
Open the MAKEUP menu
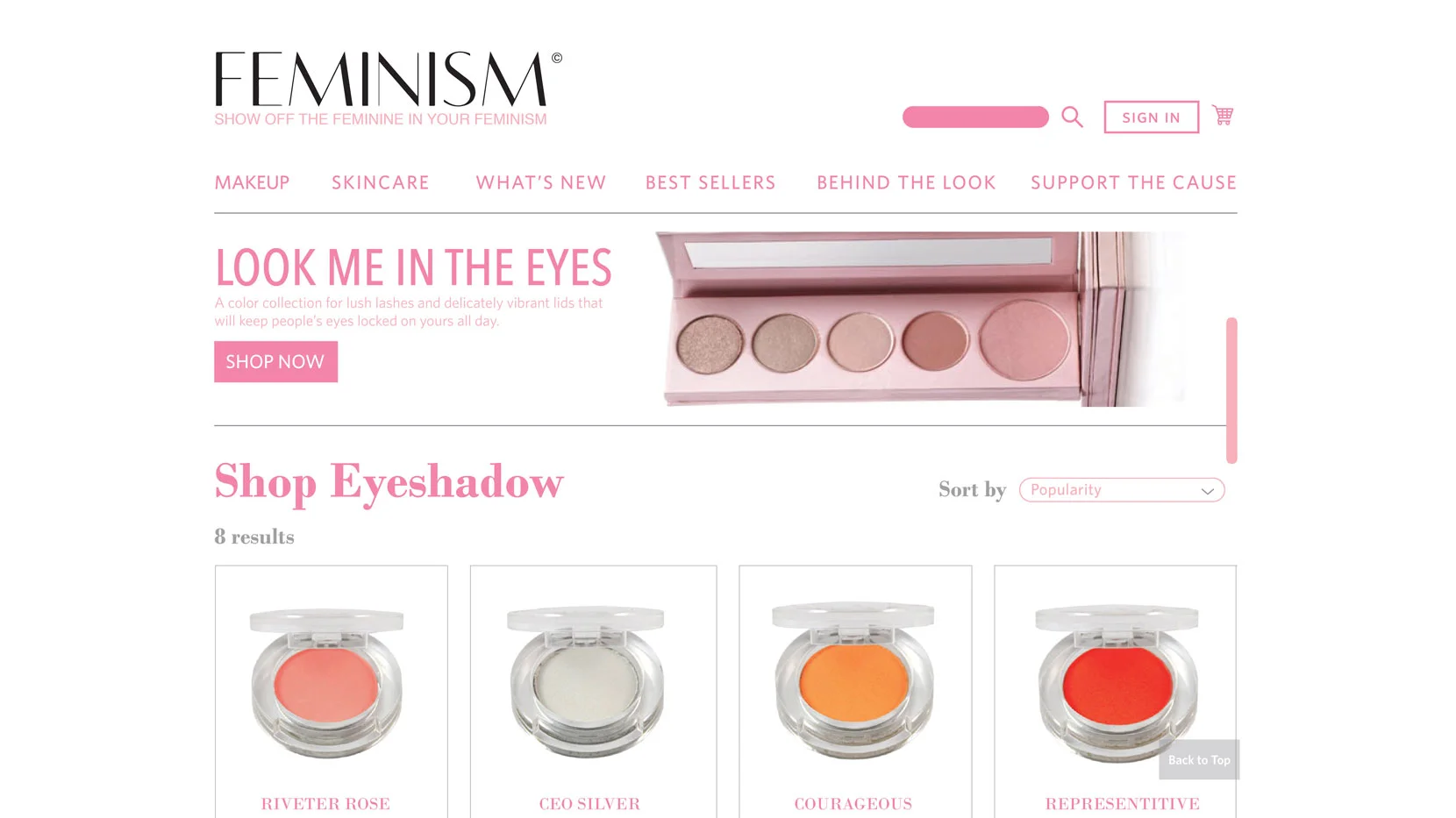point(252,182)
